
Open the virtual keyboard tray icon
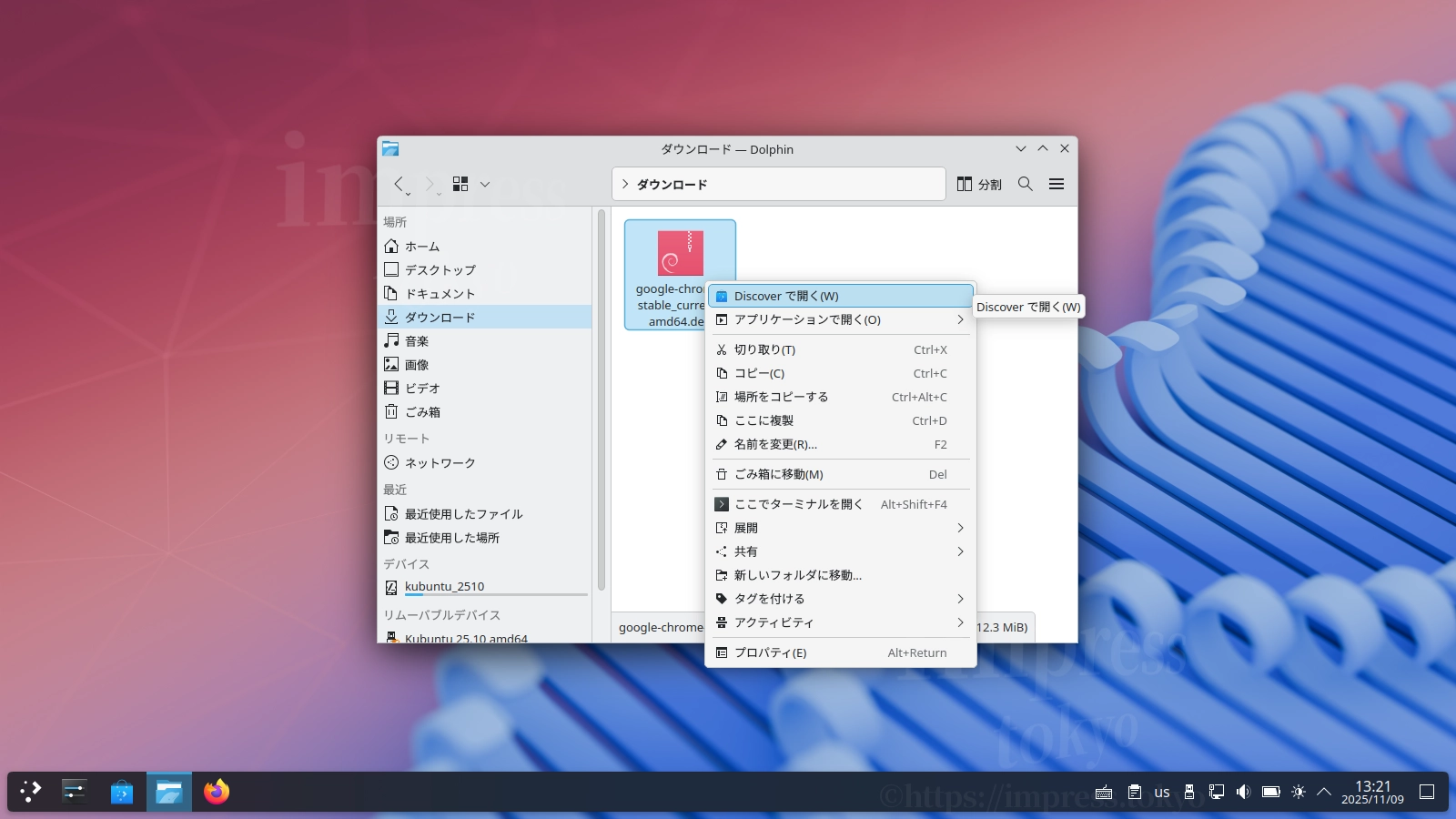(1104, 792)
